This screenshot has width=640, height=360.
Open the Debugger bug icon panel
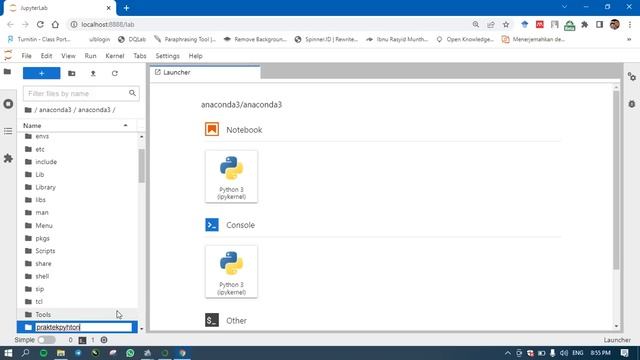632,104
